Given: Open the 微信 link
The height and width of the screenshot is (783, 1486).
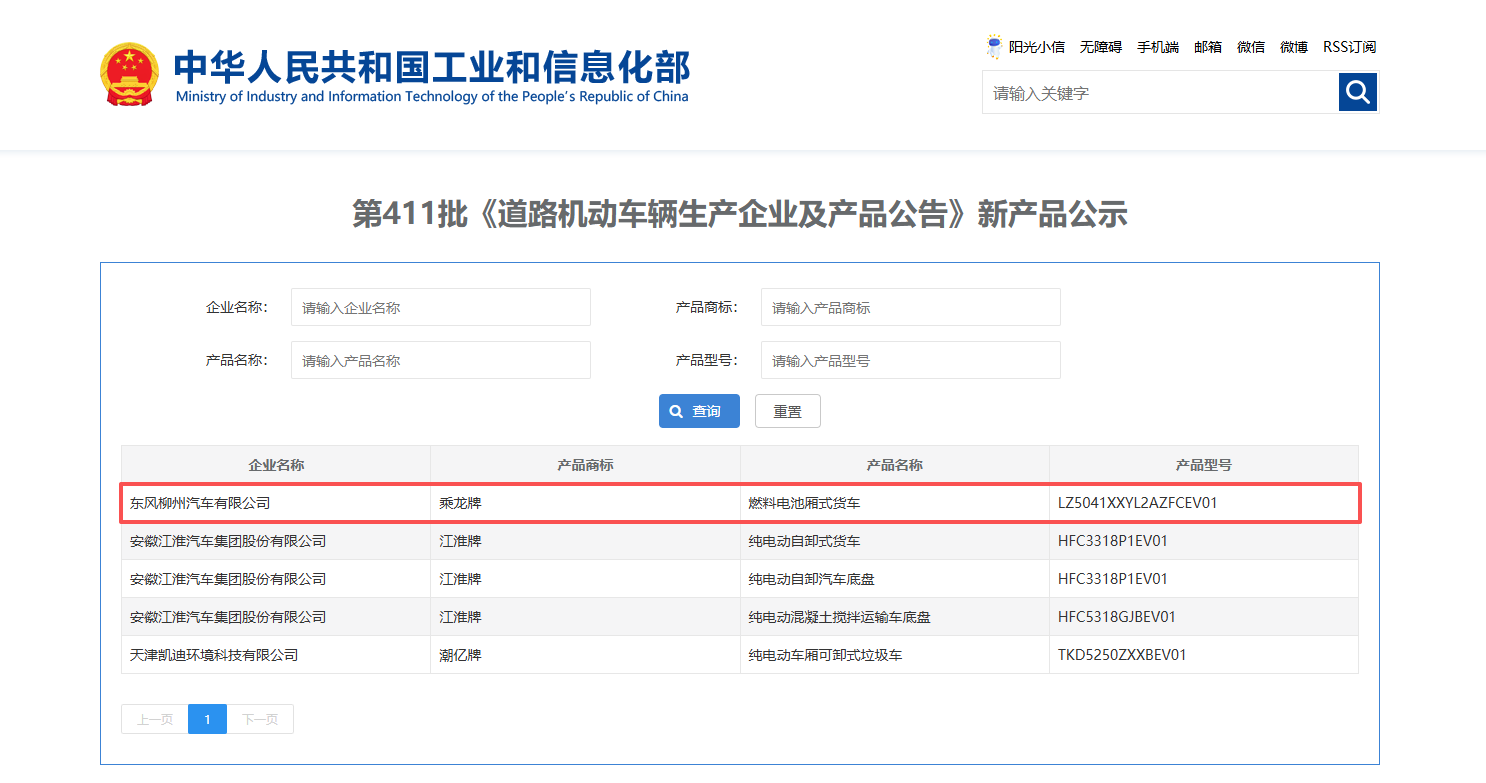Looking at the screenshot, I should tap(1251, 47).
